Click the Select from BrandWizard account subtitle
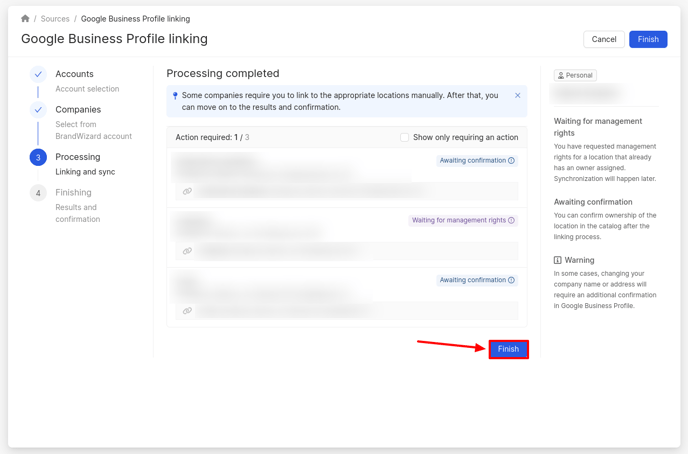This screenshot has width=688, height=454. pos(93,130)
